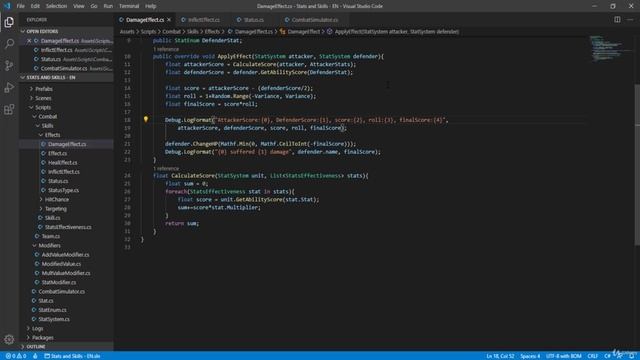Open Team.cs in the file tree
640x360 pixels.
[51, 236]
